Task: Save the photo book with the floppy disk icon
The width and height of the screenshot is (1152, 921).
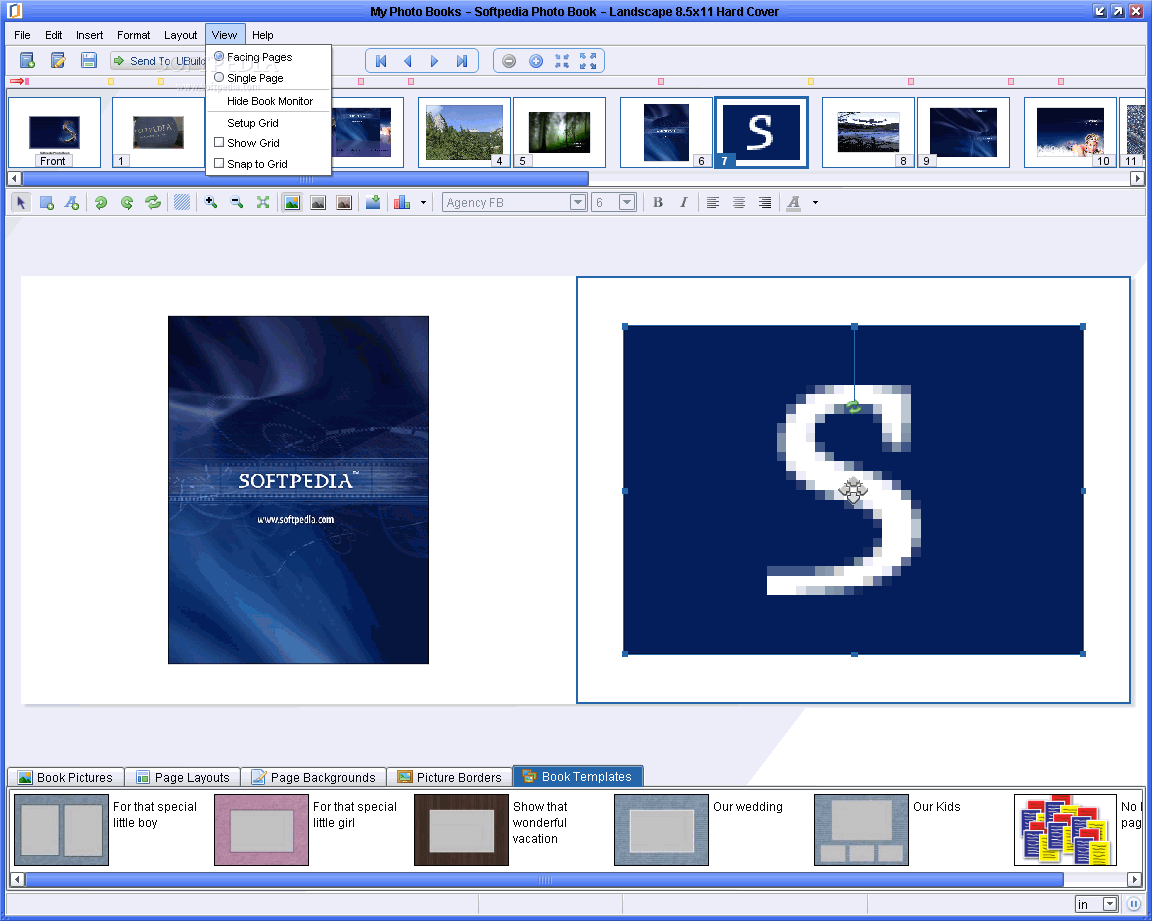Action: click(89, 61)
